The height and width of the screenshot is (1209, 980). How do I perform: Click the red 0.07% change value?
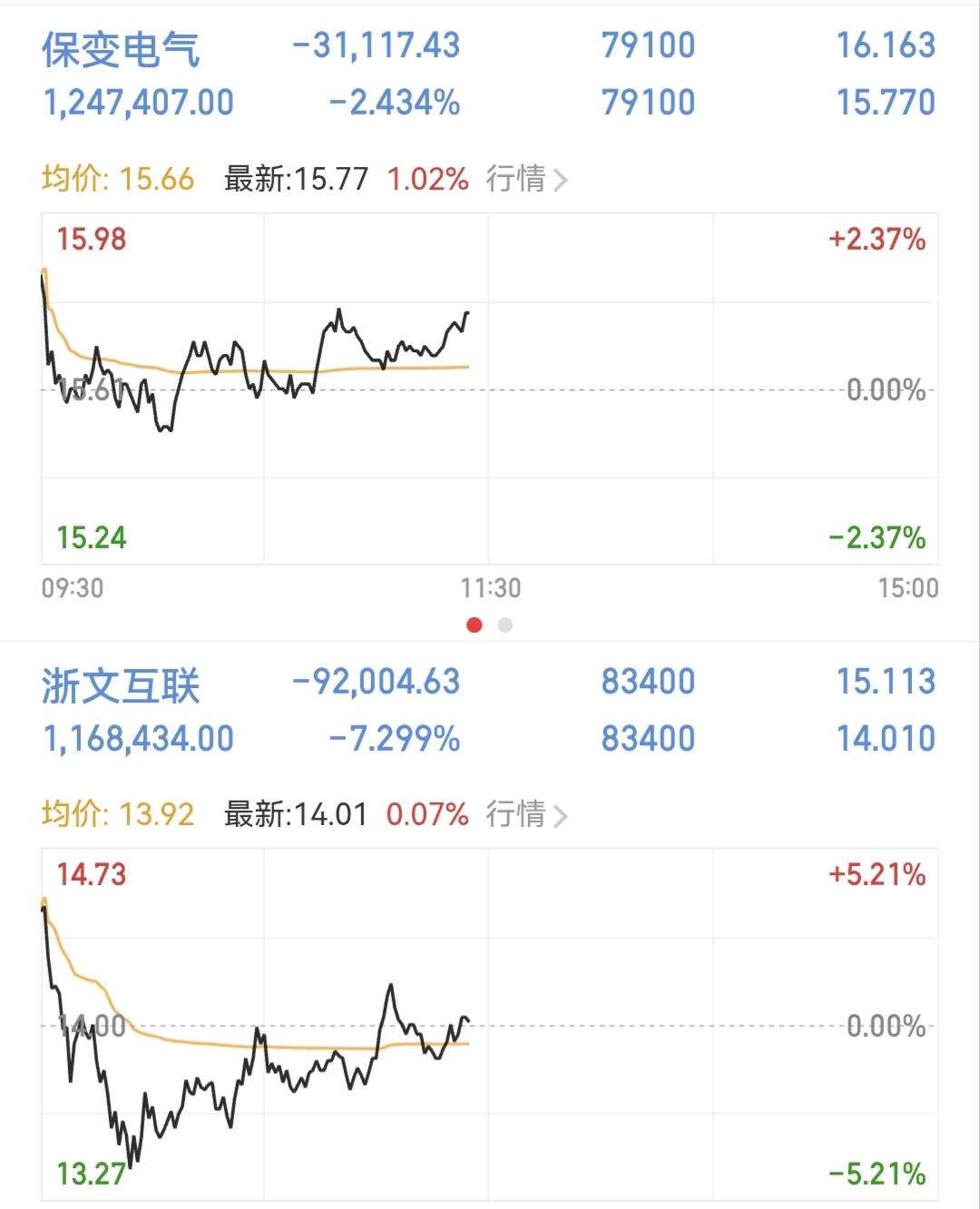(x=427, y=814)
